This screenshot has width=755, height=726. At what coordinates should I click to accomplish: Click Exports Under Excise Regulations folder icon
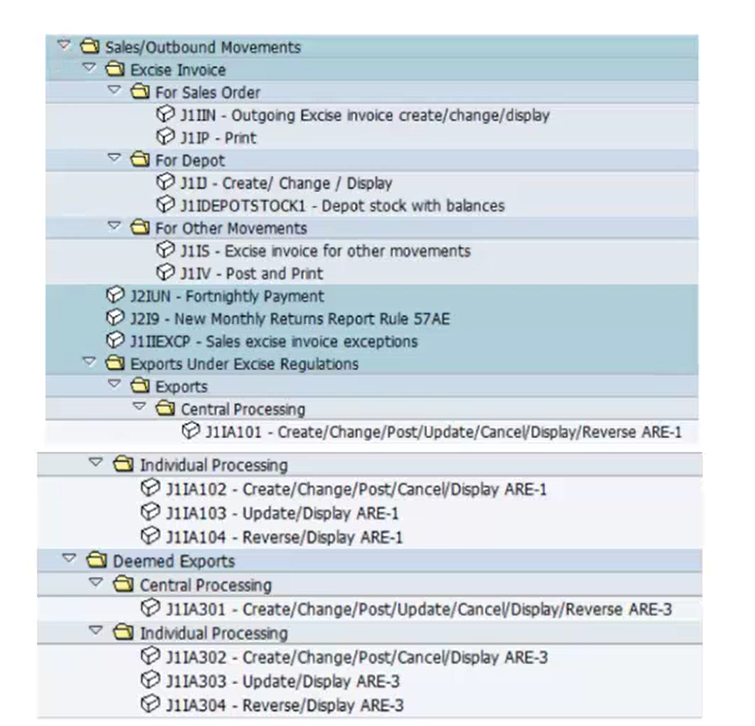pos(115,363)
